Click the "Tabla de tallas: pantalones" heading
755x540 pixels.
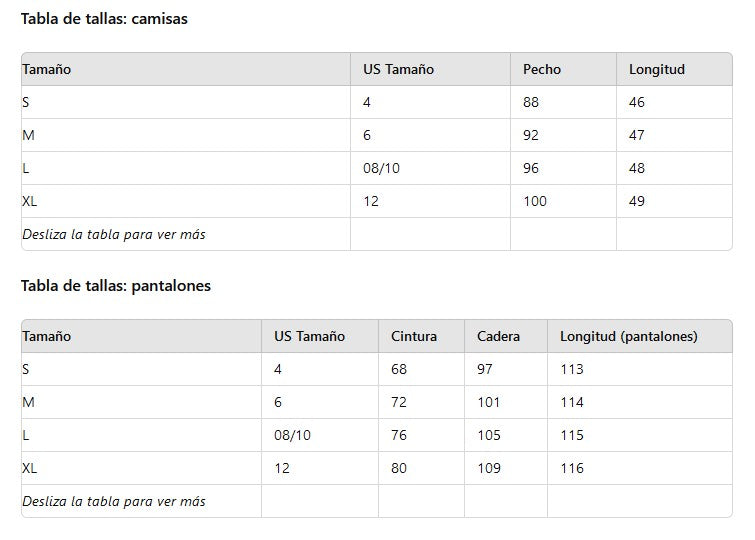click(116, 286)
